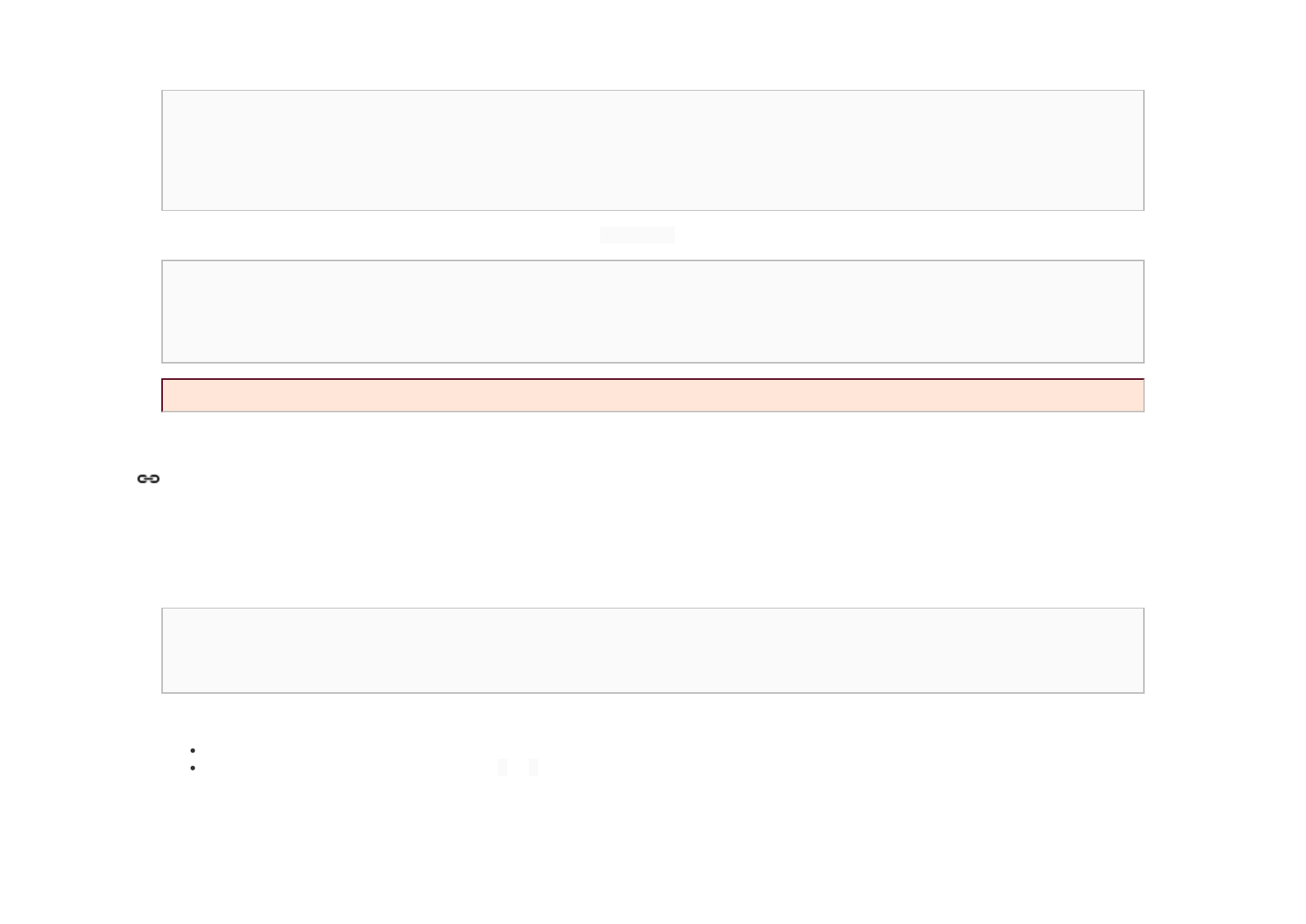Click the bottom-right corner of second code block

point(1144,363)
